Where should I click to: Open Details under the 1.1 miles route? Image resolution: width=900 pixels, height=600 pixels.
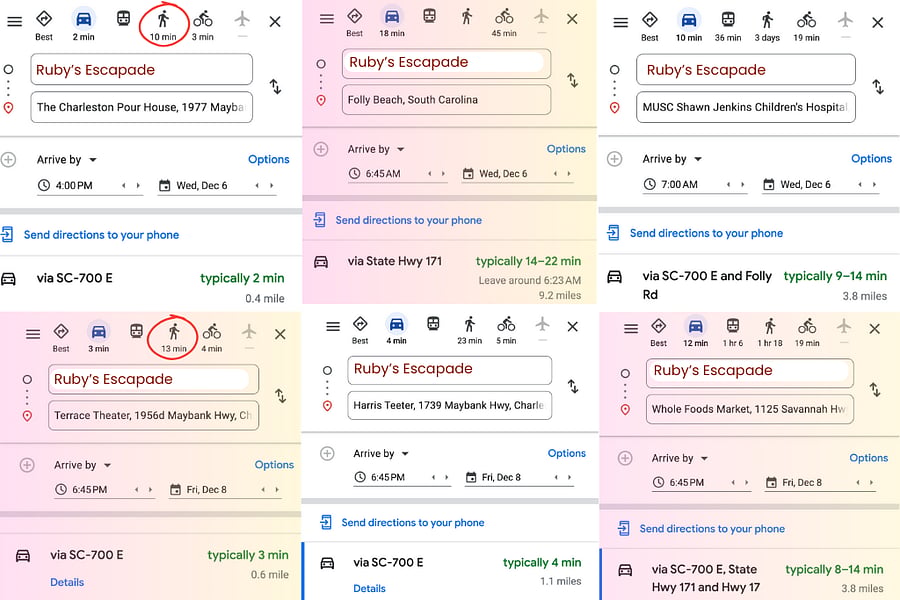click(369, 589)
